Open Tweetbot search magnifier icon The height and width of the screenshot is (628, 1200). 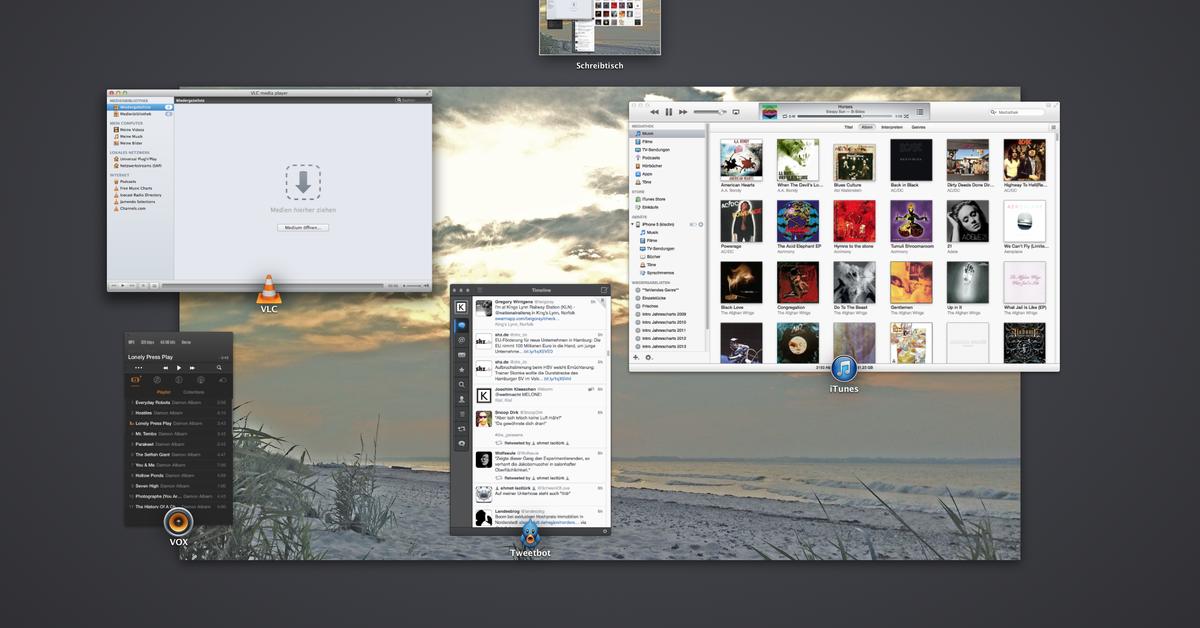point(461,384)
